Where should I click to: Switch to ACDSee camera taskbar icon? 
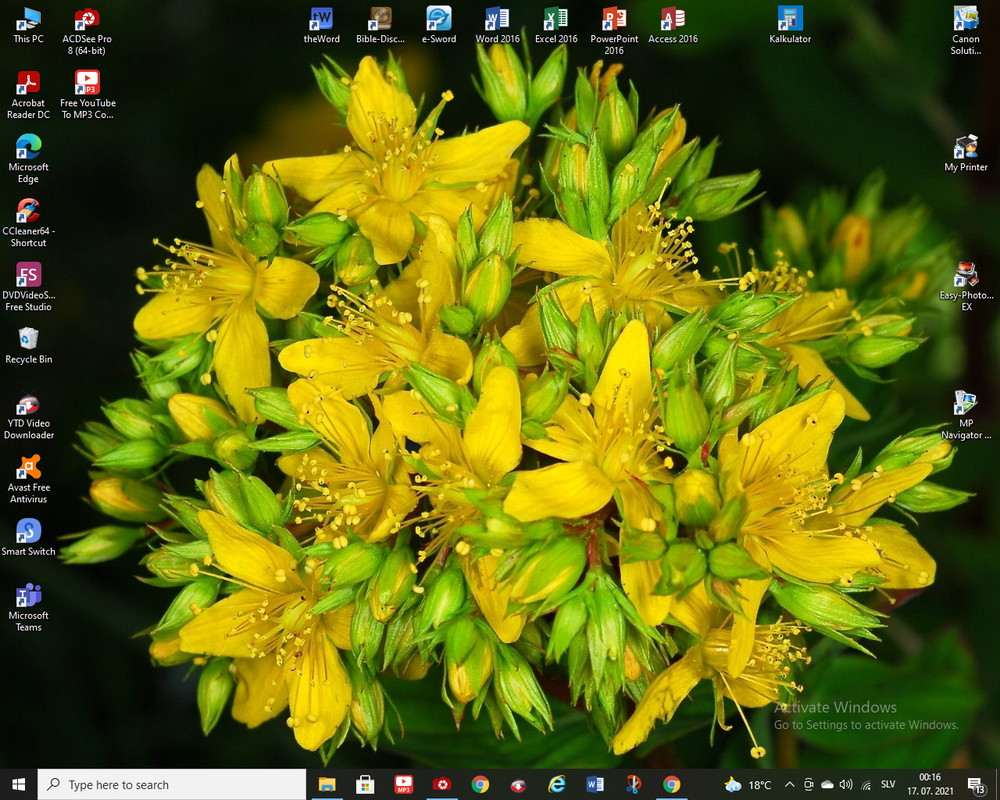[442, 784]
